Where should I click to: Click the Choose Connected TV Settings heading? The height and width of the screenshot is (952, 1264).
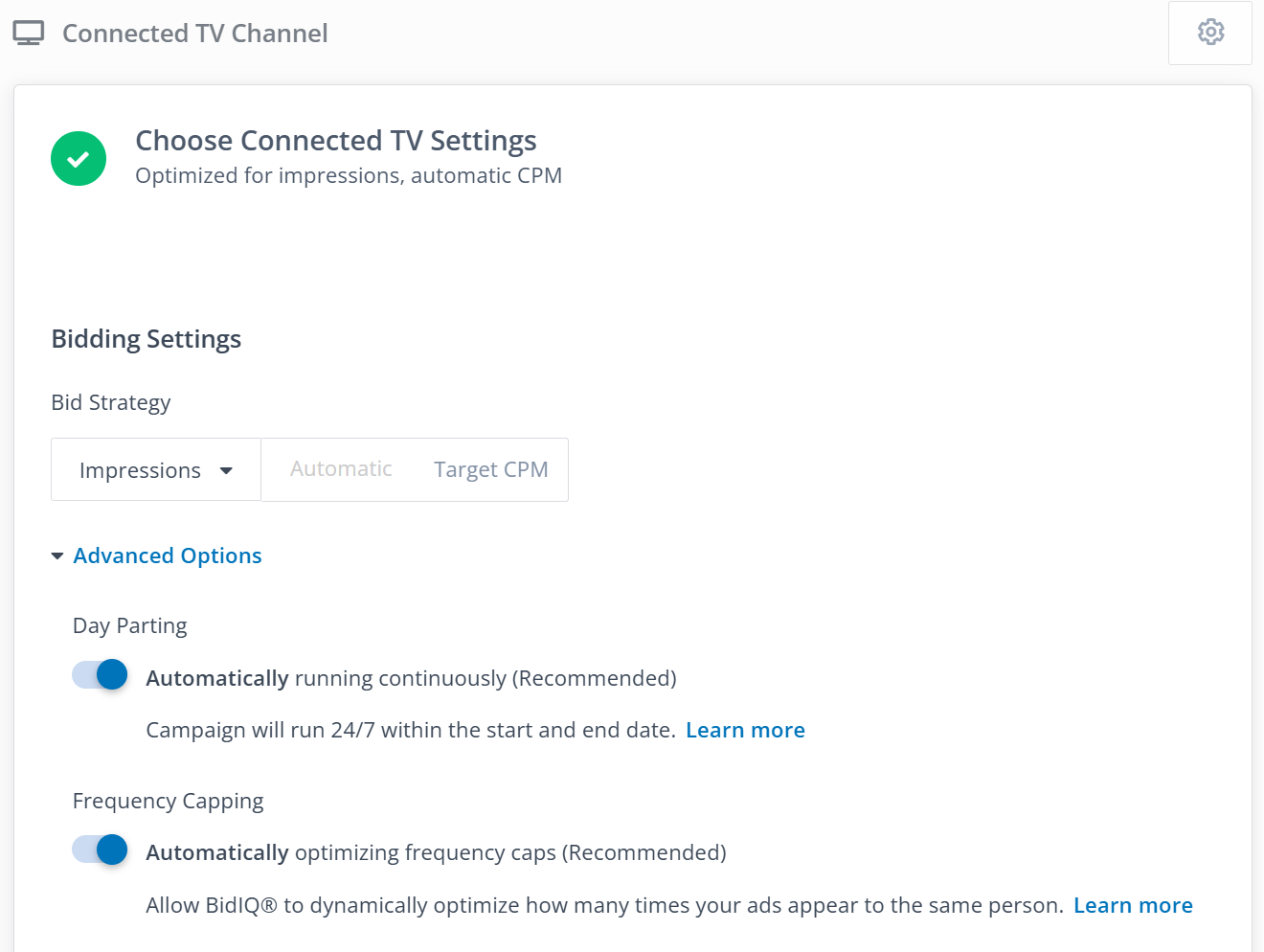(335, 141)
